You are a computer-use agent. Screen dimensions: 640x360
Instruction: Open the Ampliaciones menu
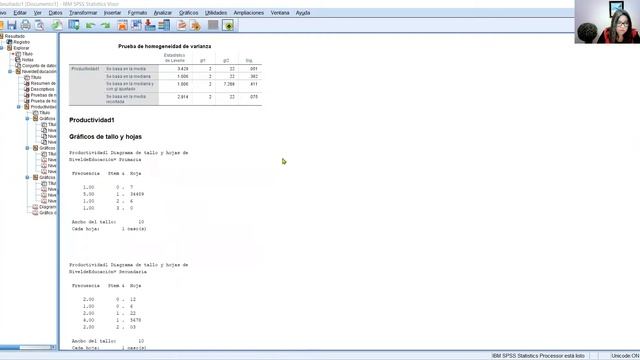[249, 13]
